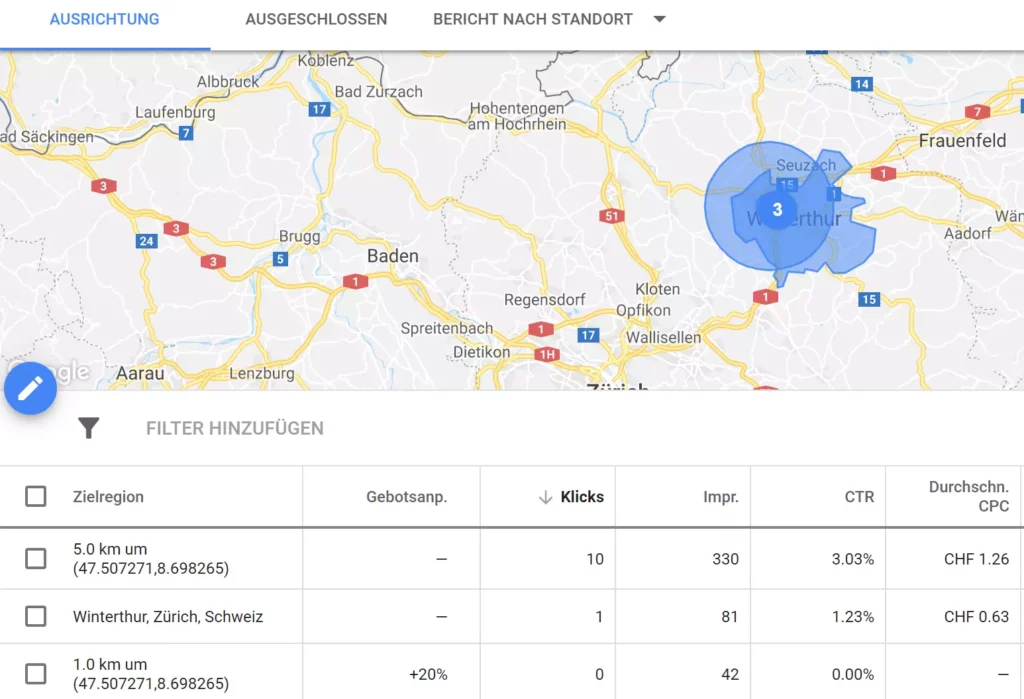1024x699 pixels.
Task: Click the Baden label on the map
Action: (x=392, y=256)
